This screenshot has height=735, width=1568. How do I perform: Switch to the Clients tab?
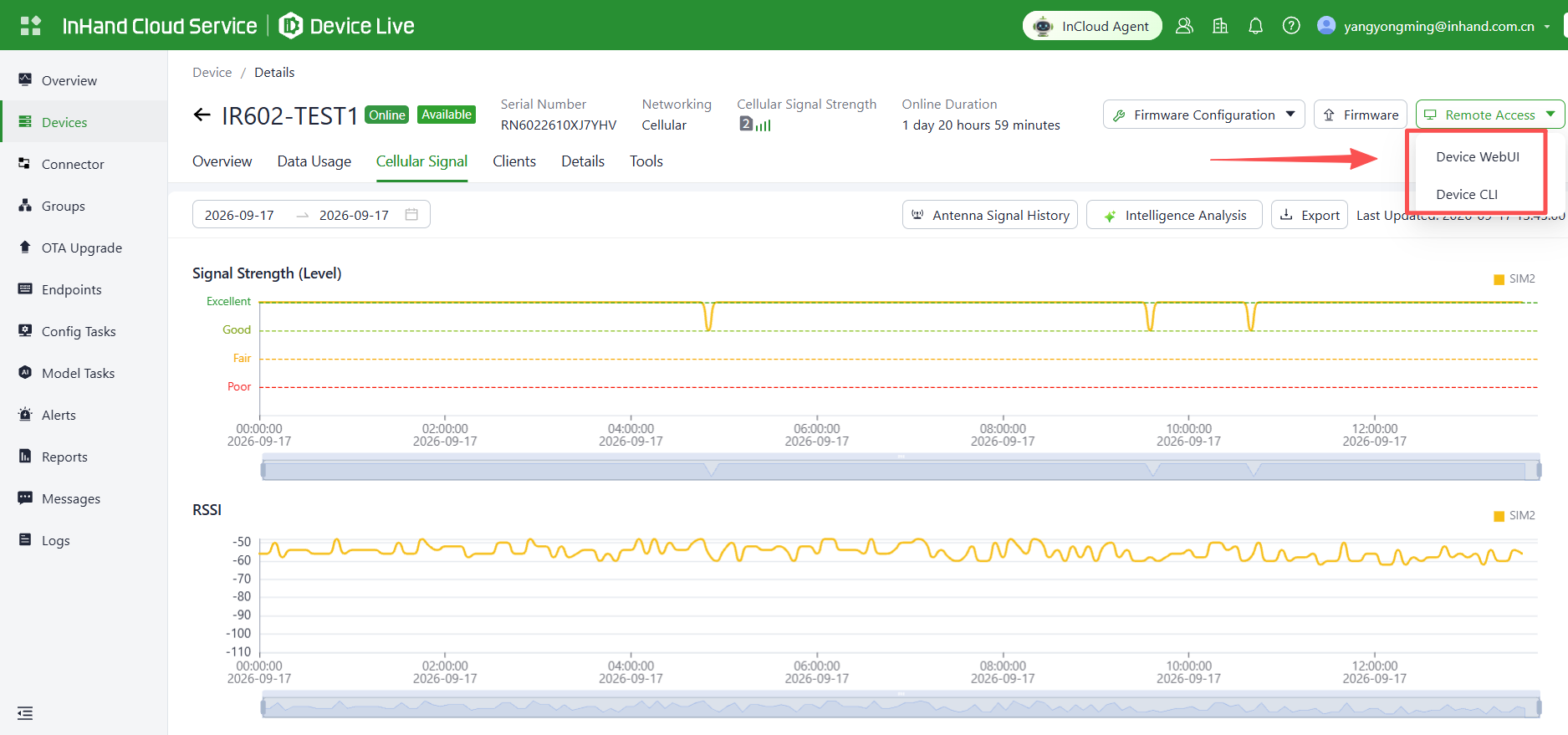click(514, 161)
